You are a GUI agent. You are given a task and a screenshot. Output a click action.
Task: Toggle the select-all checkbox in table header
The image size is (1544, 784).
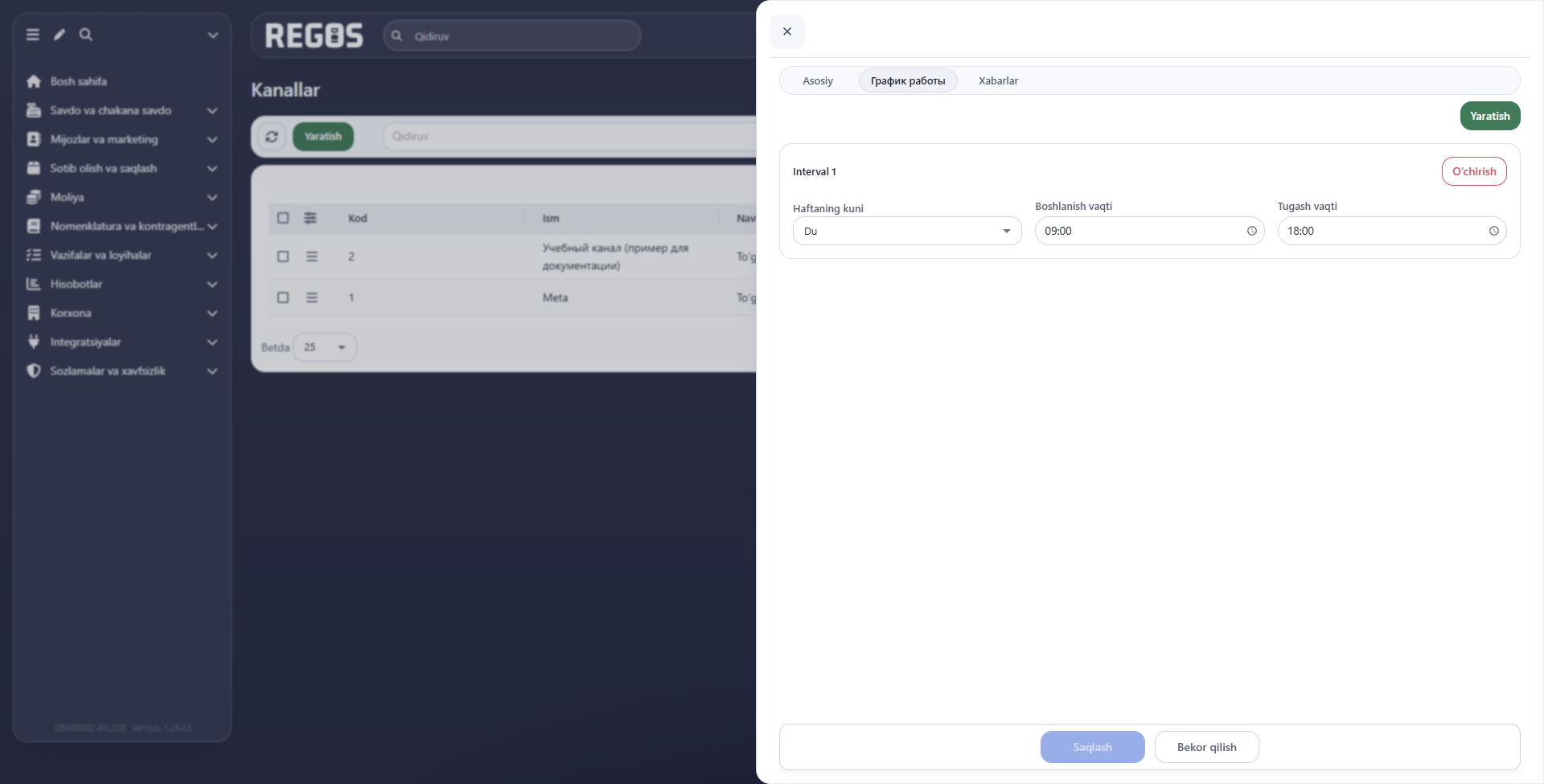283,218
